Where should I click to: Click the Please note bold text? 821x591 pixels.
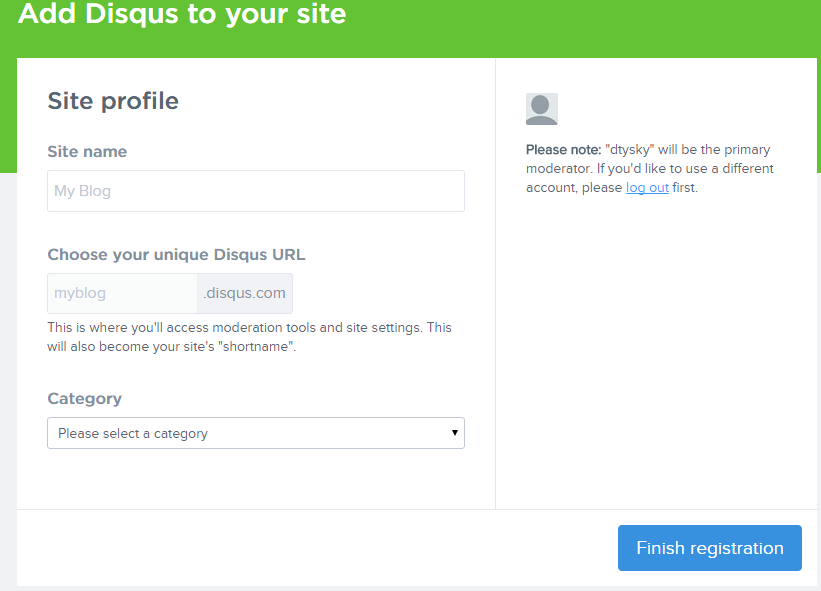tap(563, 150)
